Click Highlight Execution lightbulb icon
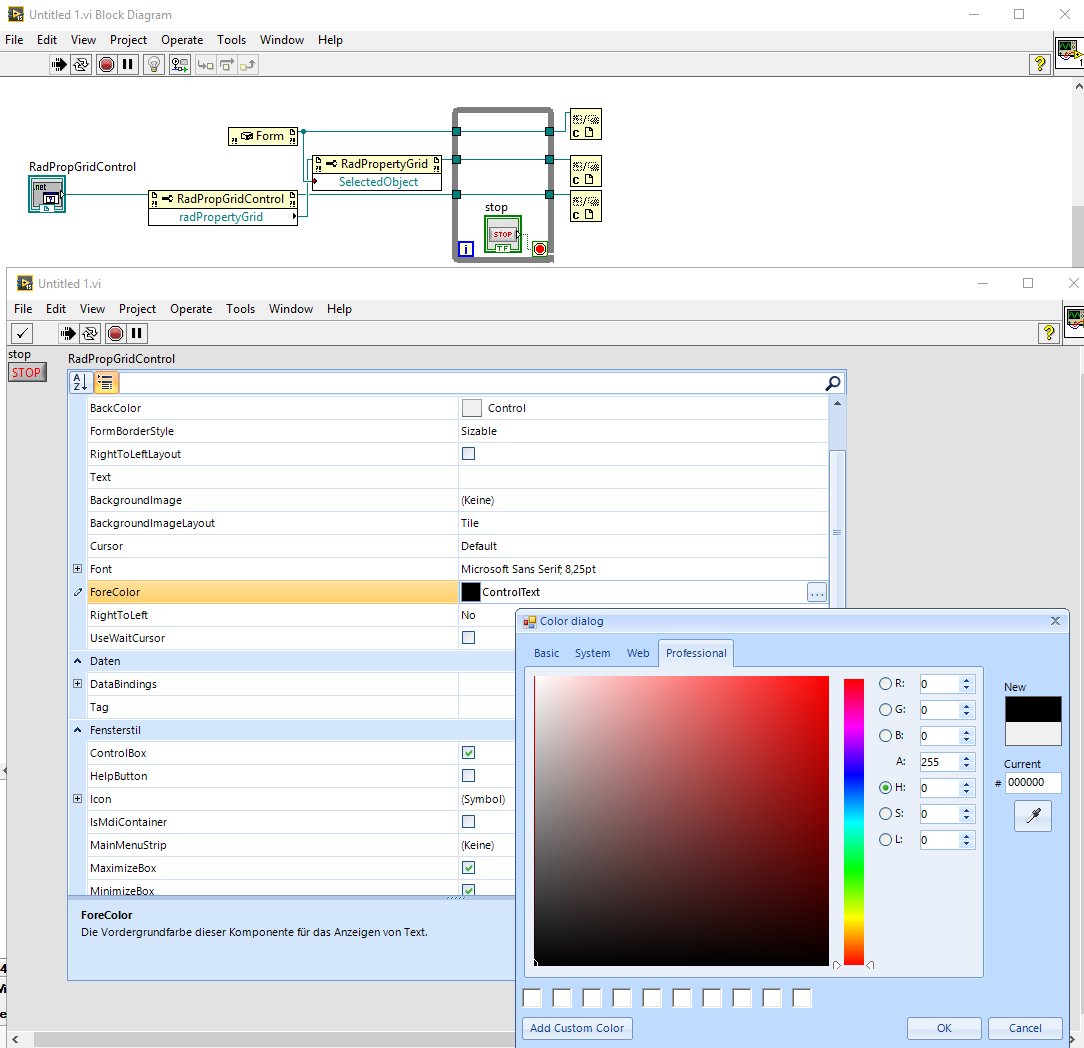The height and width of the screenshot is (1048, 1084). (154, 64)
